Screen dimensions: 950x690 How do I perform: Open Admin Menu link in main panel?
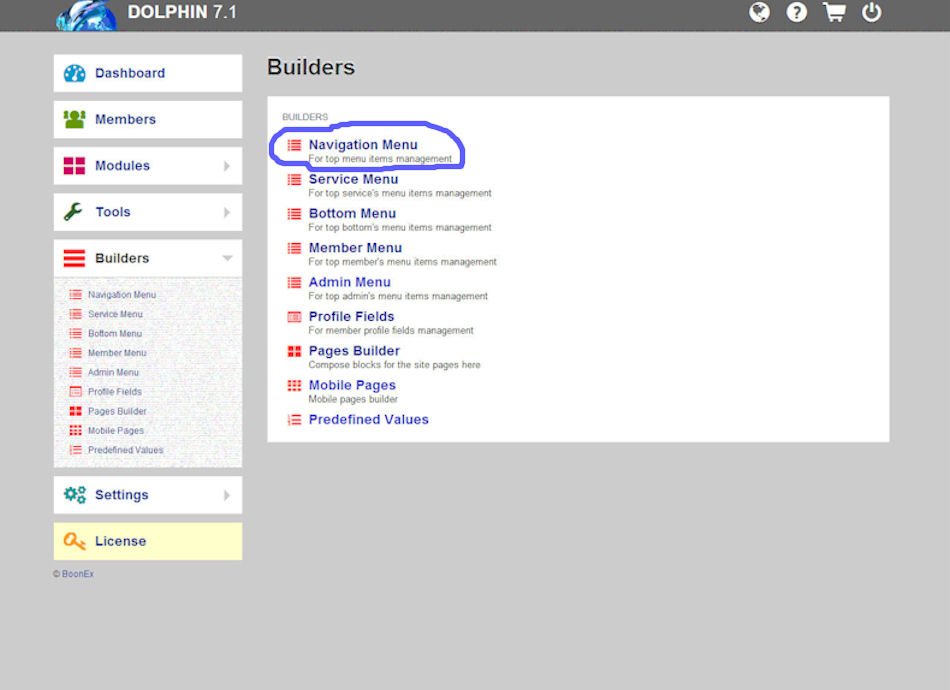(x=350, y=282)
